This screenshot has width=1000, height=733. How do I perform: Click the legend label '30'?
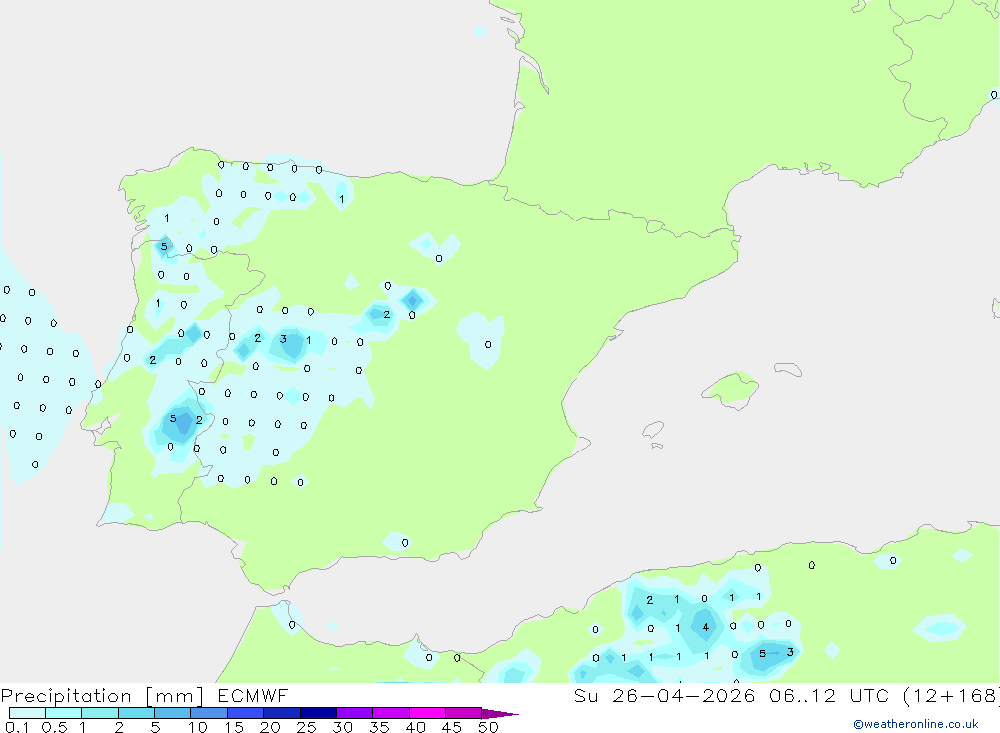[x=342, y=727]
